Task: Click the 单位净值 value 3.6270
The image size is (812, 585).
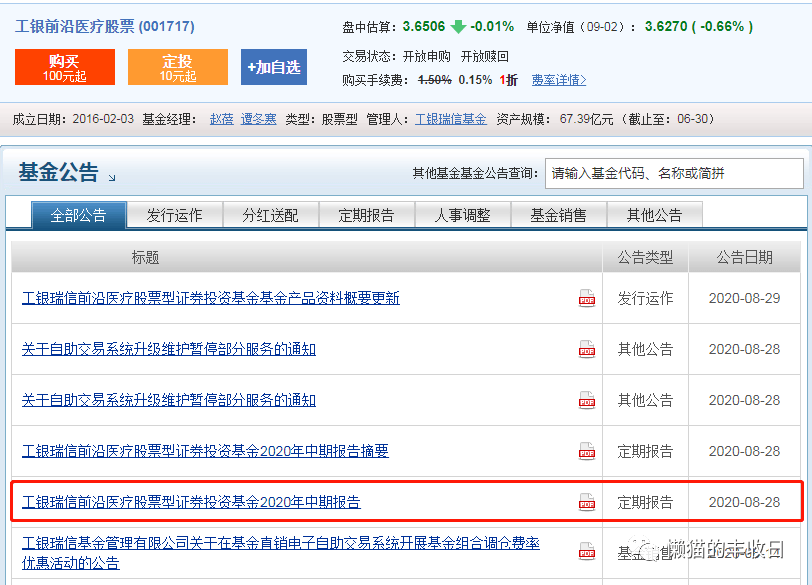Action: click(666, 26)
